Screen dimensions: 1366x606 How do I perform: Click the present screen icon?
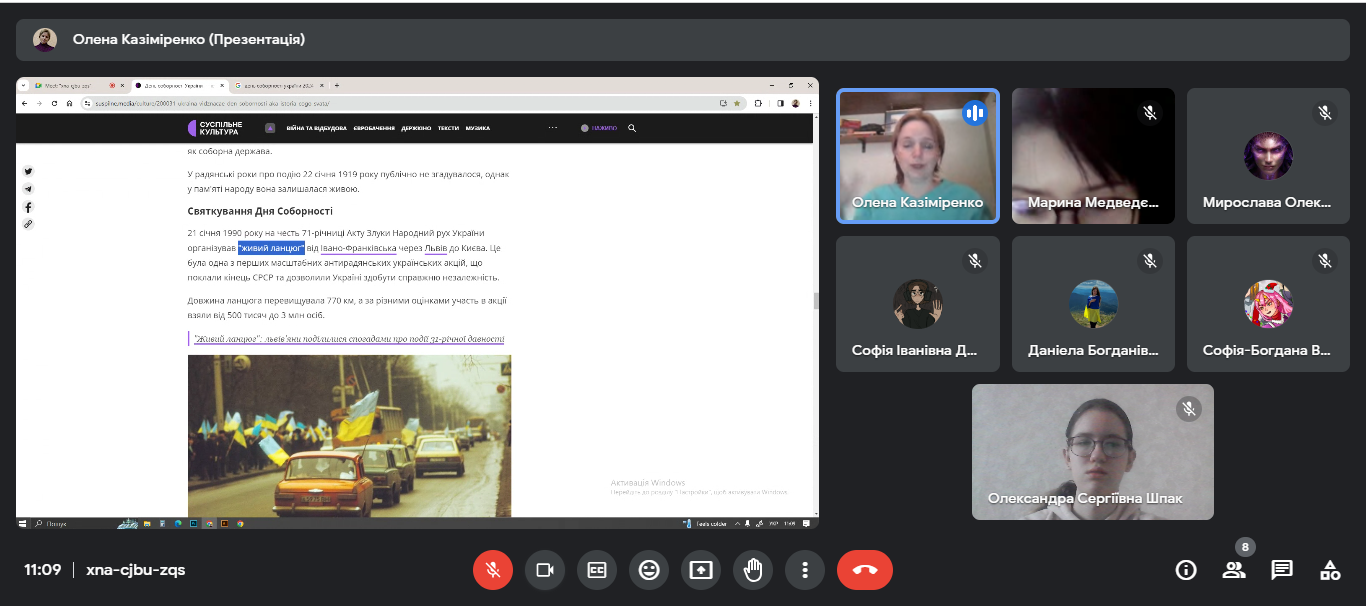[x=701, y=570]
